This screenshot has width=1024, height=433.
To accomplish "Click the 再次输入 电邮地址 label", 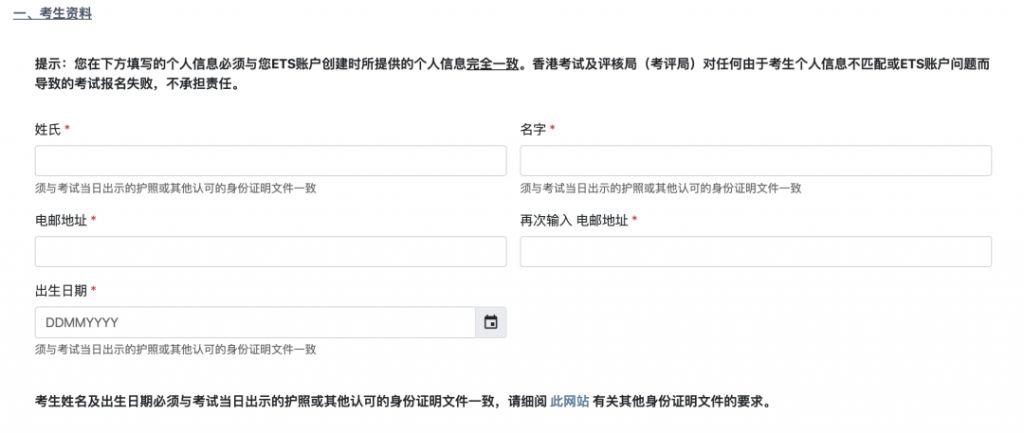I will (x=573, y=220).
